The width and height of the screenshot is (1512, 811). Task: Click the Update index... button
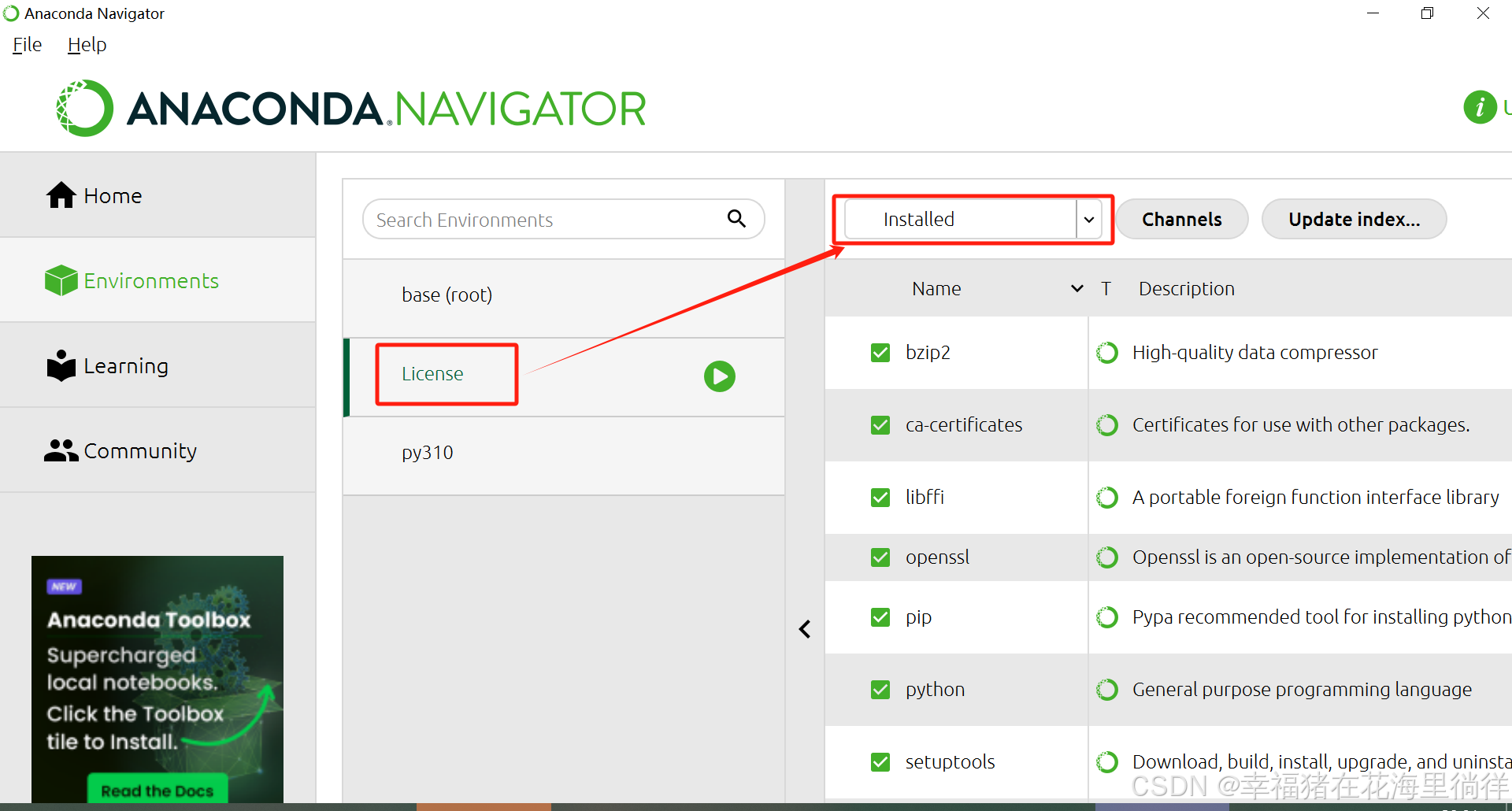click(1354, 219)
